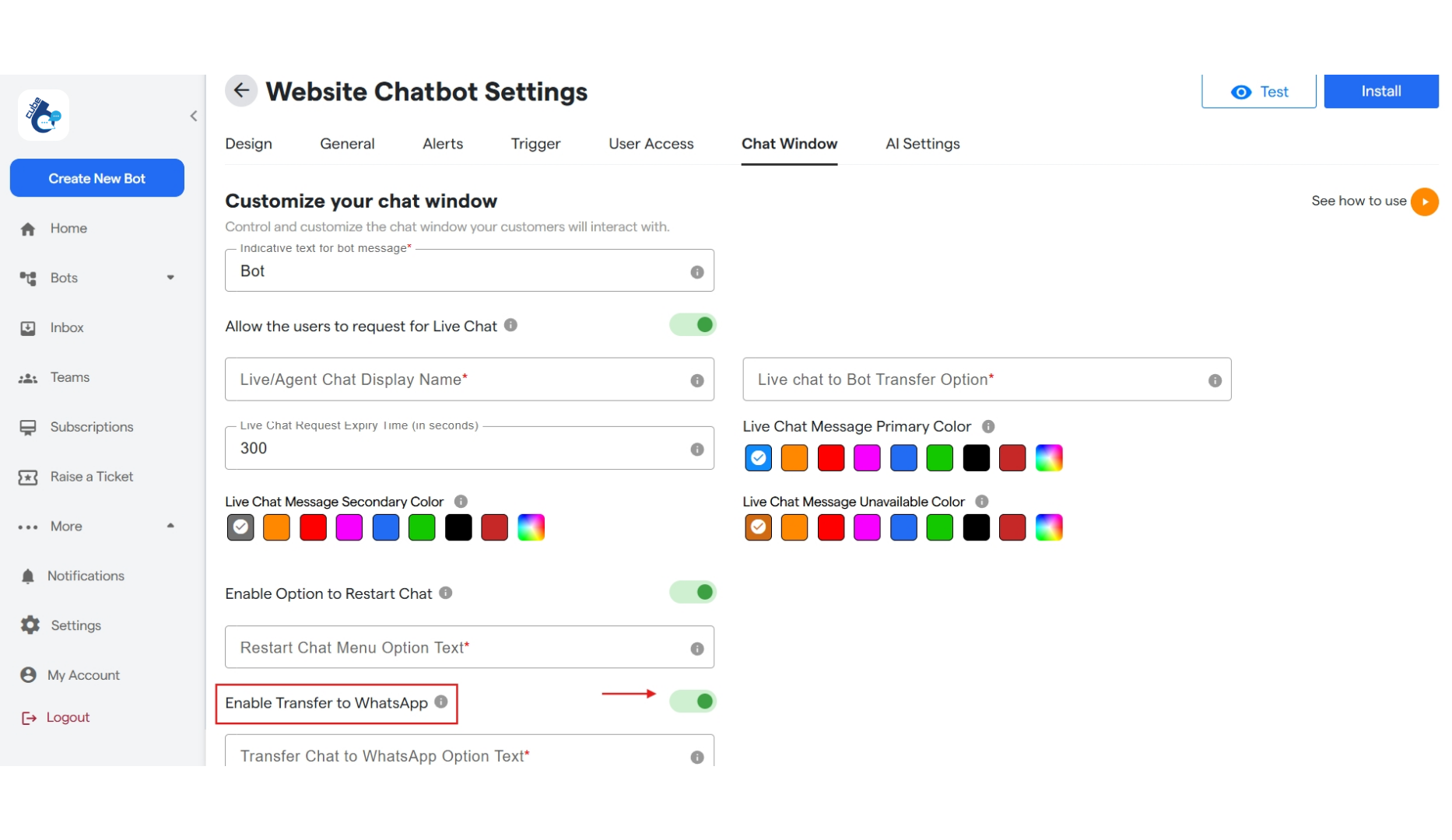Open the Design tab
Screen dimensions: 1452x840
coord(248,144)
